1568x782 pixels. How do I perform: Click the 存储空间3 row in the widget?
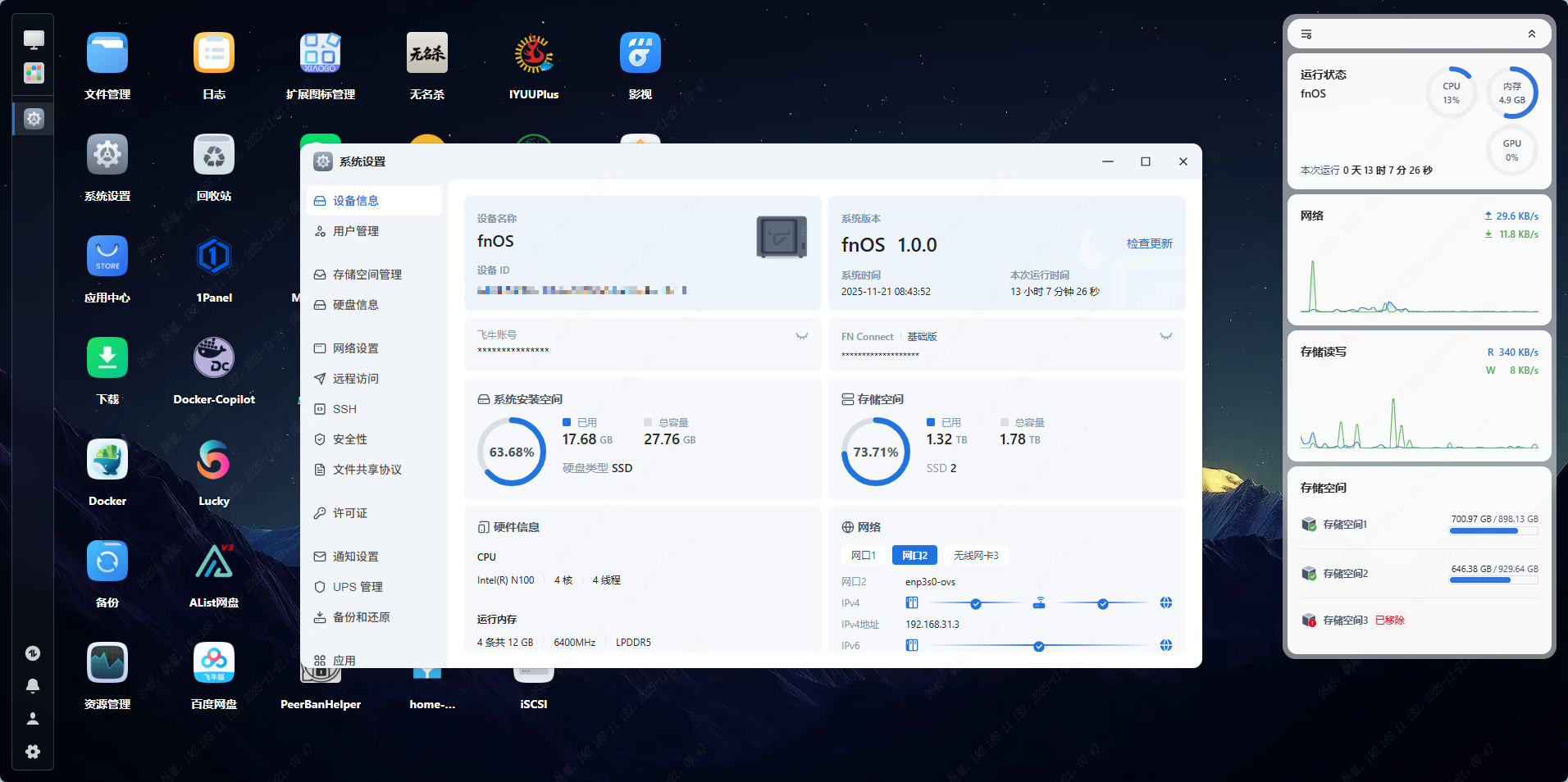point(1420,621)
